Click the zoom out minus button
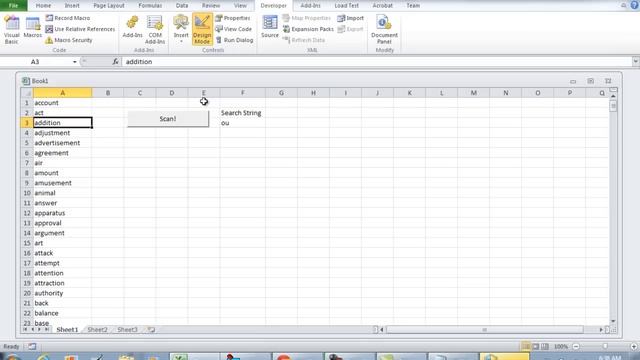Image resolution: width=640 pixels, height=360 pixels. (x=576, y=347)
